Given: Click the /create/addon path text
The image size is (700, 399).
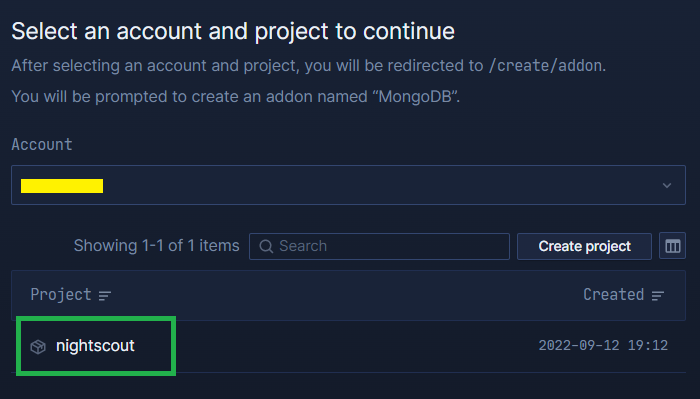Looking at the screenshot, I should click(x=547, y=66).
